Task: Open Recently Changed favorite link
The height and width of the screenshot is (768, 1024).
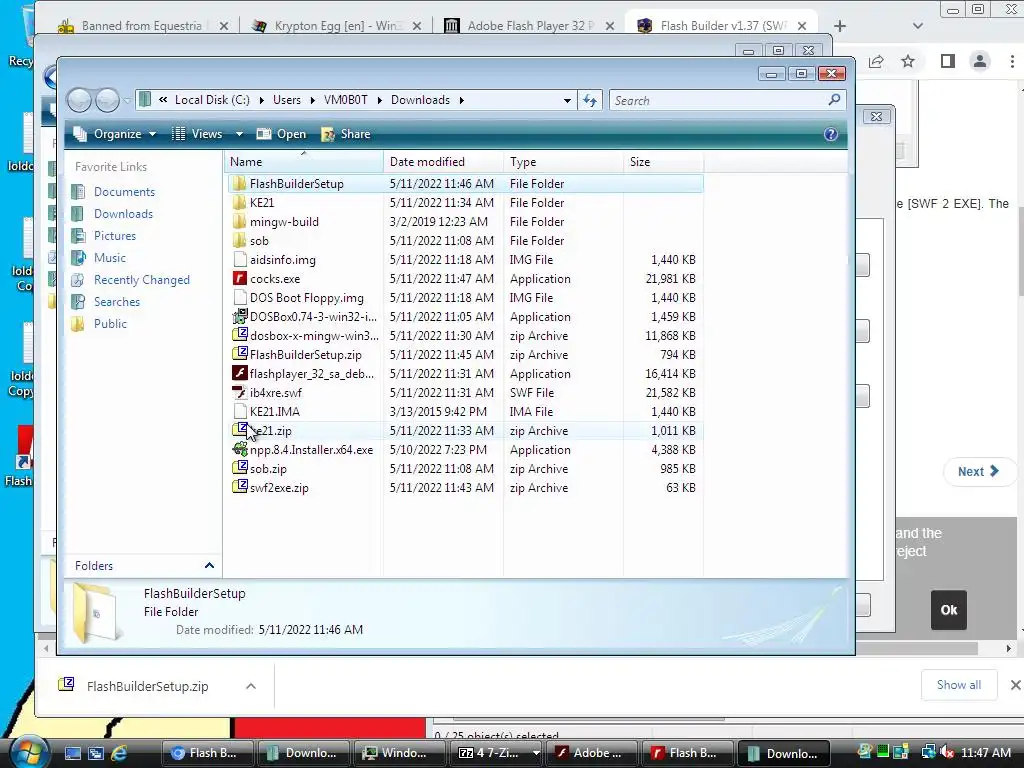Action: (x=142, y=280)
